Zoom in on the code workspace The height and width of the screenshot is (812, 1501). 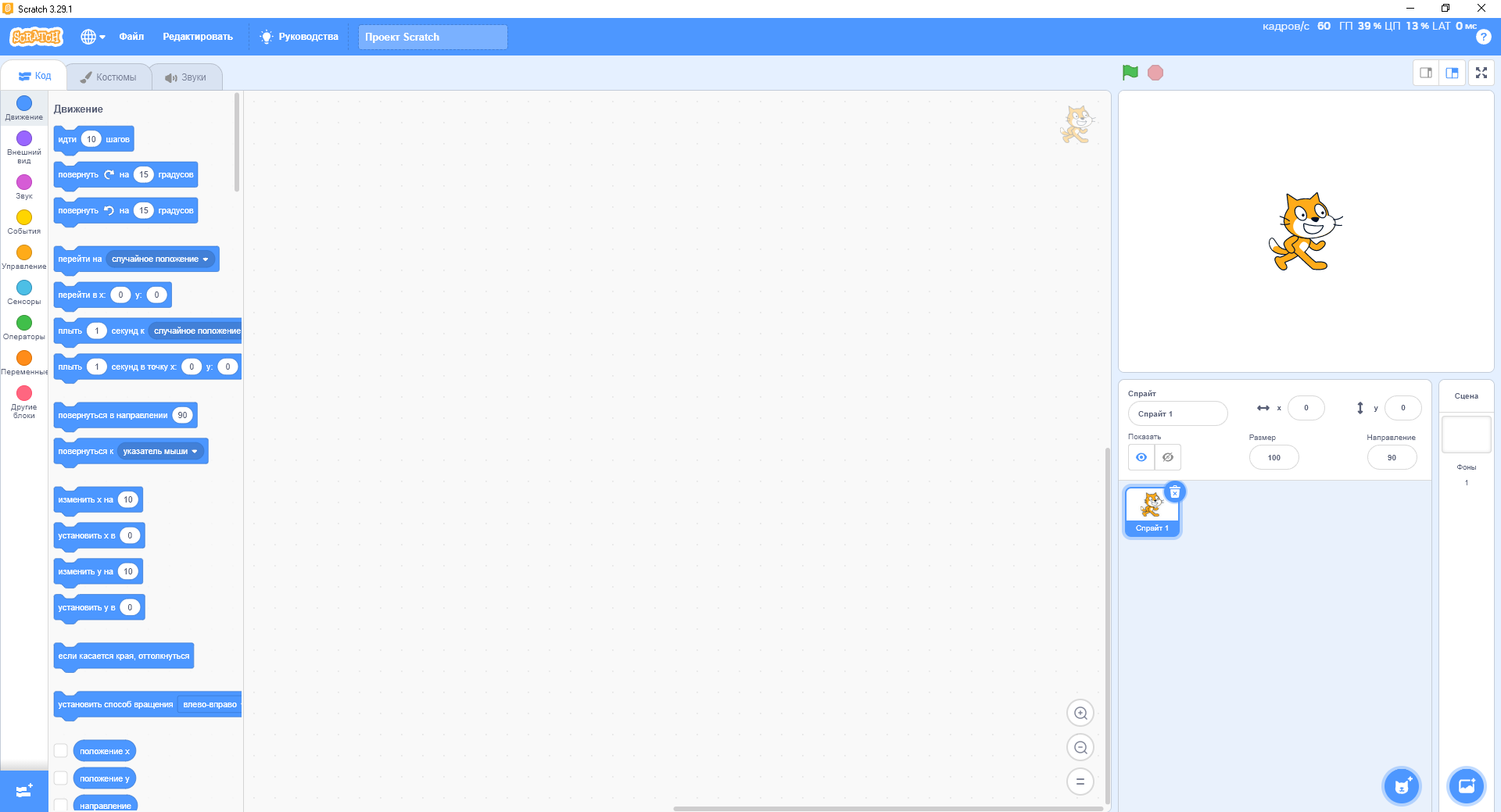(1080, 713)
